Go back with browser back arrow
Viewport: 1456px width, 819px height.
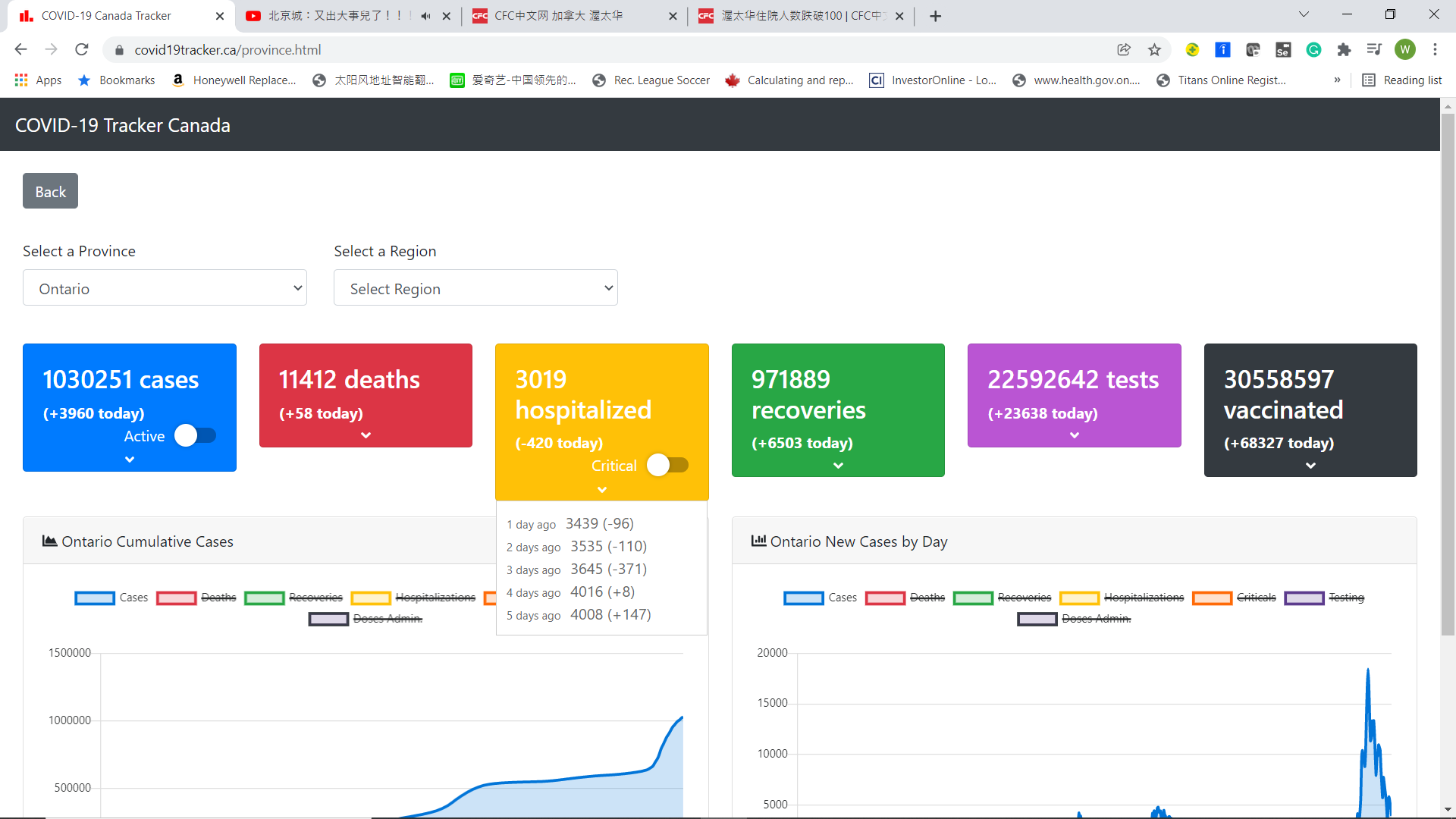click(x=20, y=49)
